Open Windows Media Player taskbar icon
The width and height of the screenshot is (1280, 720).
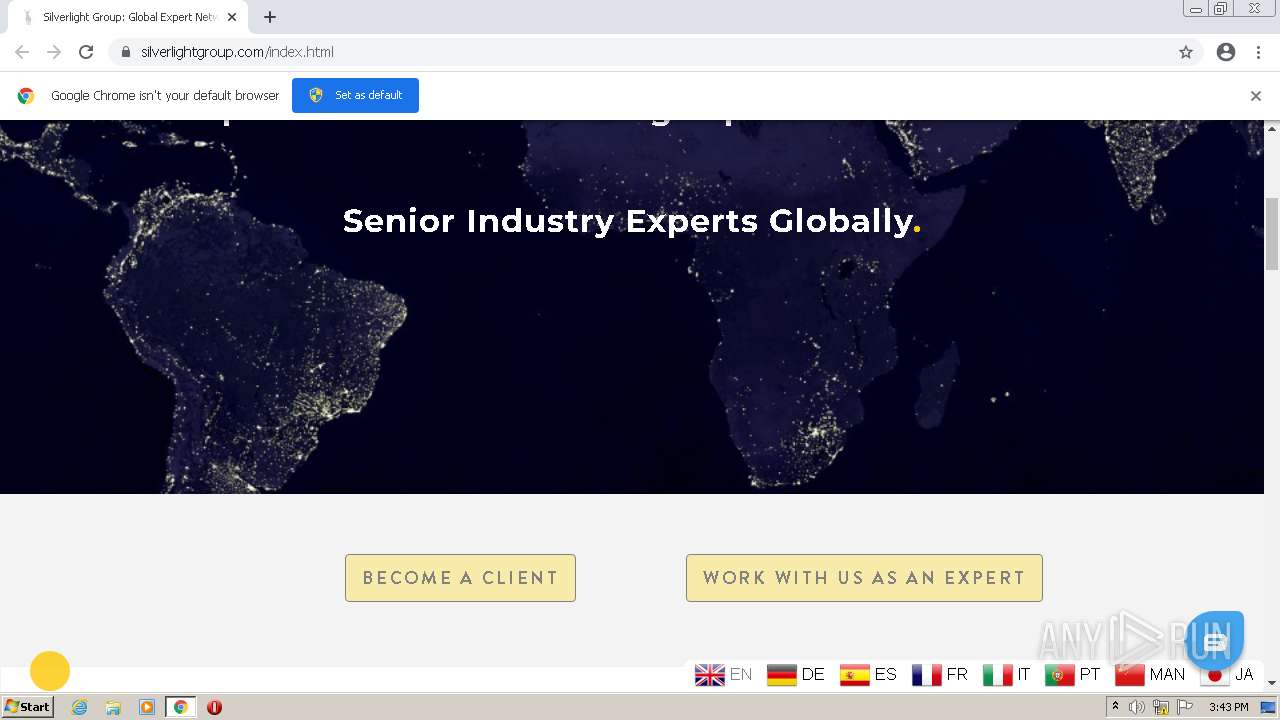pyautogui.click(x=147, y=707)
